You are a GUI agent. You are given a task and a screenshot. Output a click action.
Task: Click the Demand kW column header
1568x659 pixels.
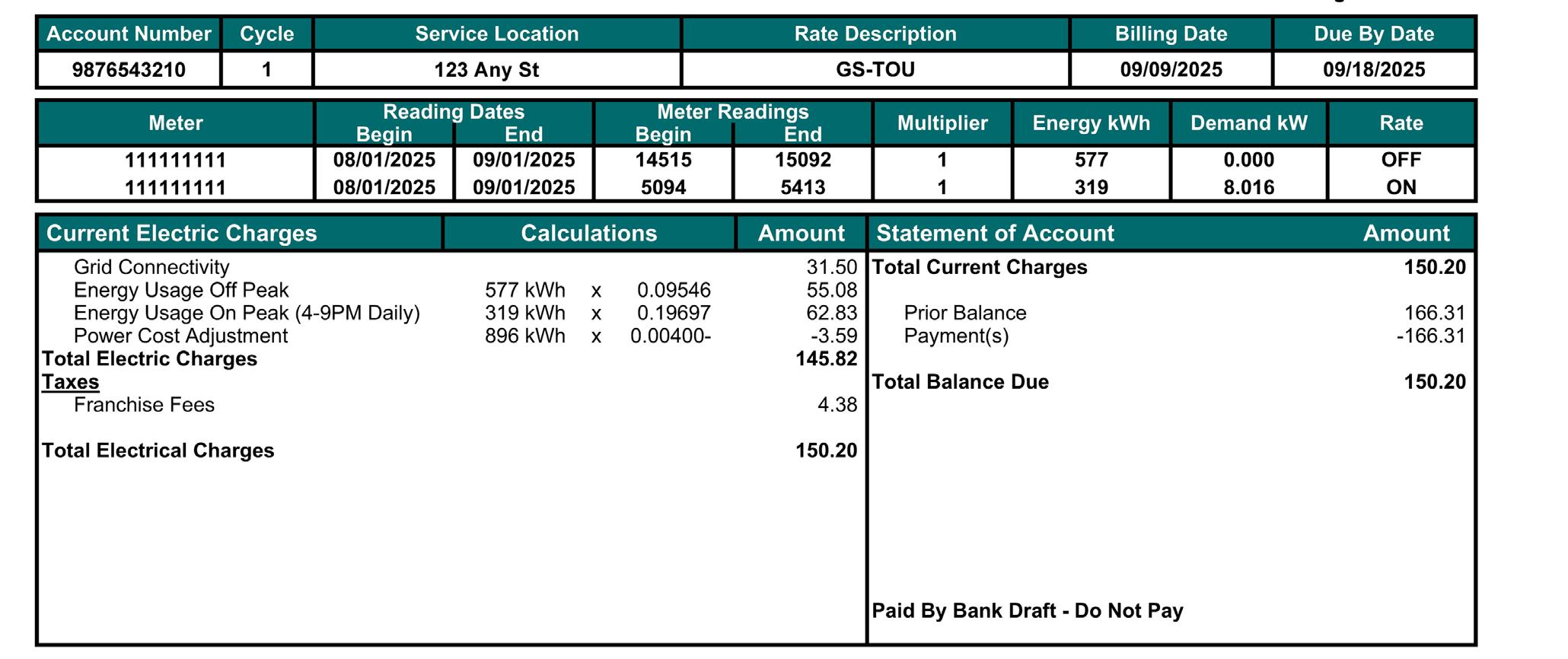click(x=1248, y=123)
